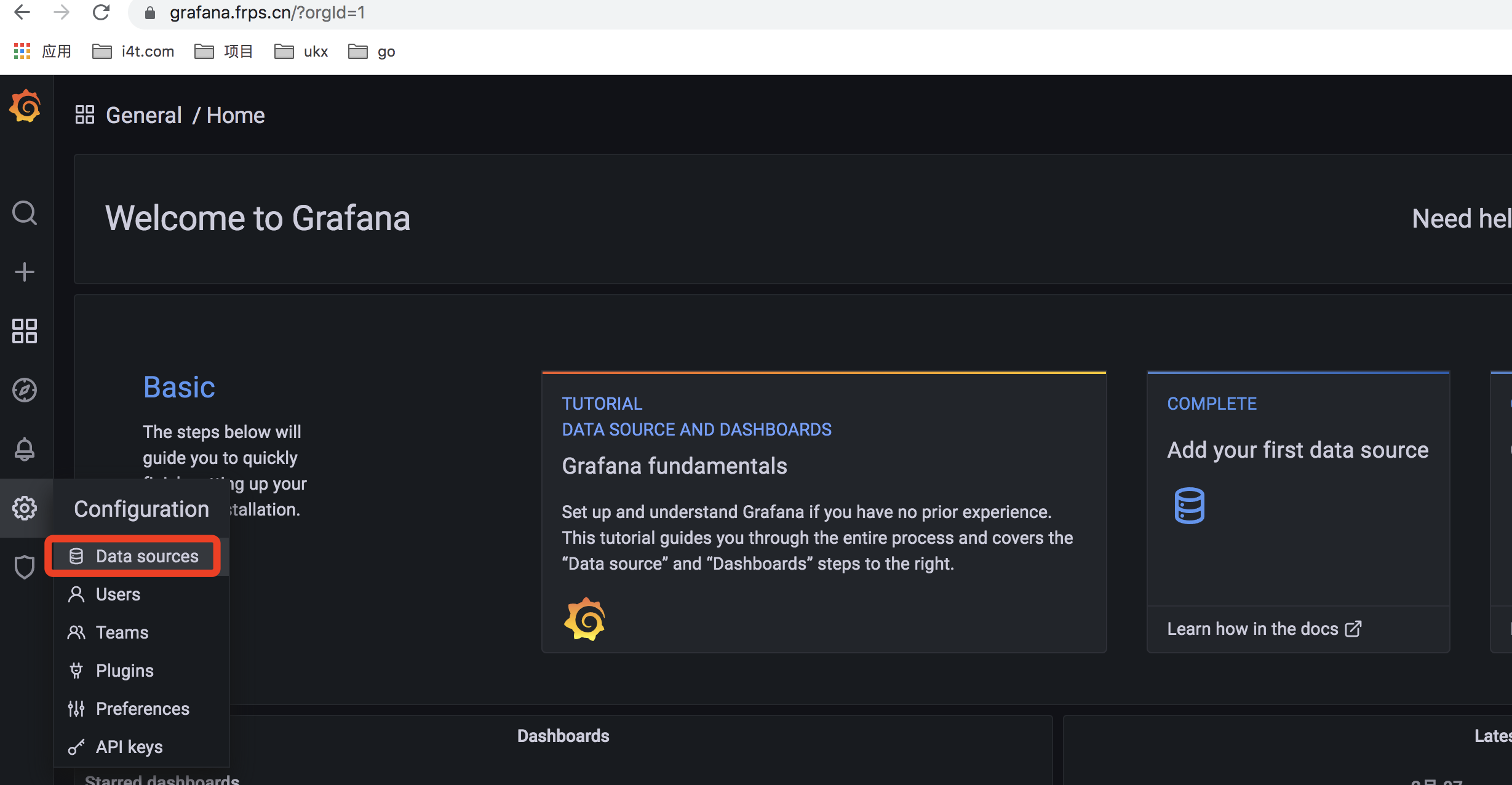Image resolution: width=1512 pixels, height=785 pixels.
Task: Open the Grafana fundamentals tutorial card
Action: point(824,512)
